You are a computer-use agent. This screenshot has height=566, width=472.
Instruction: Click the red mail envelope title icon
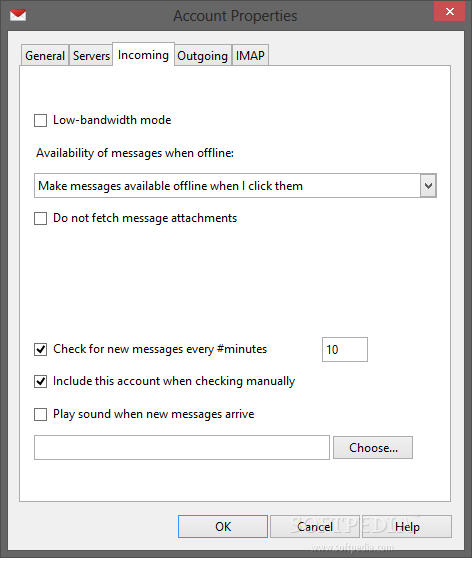(x=18, y=15)
